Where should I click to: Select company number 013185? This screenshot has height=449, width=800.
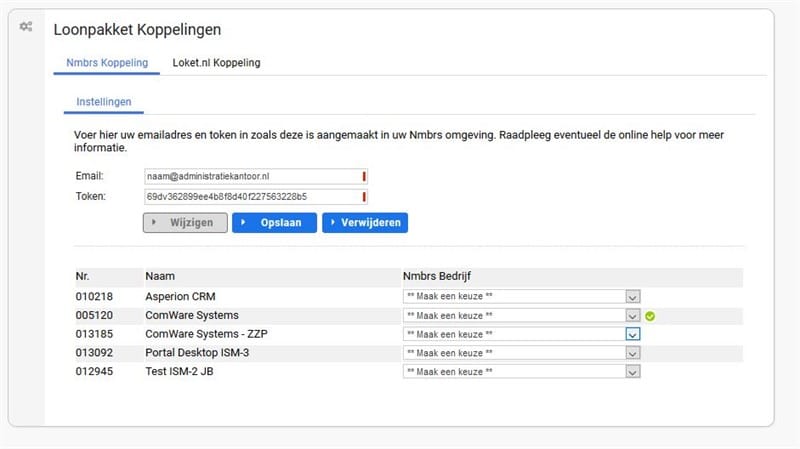point(94,334)
